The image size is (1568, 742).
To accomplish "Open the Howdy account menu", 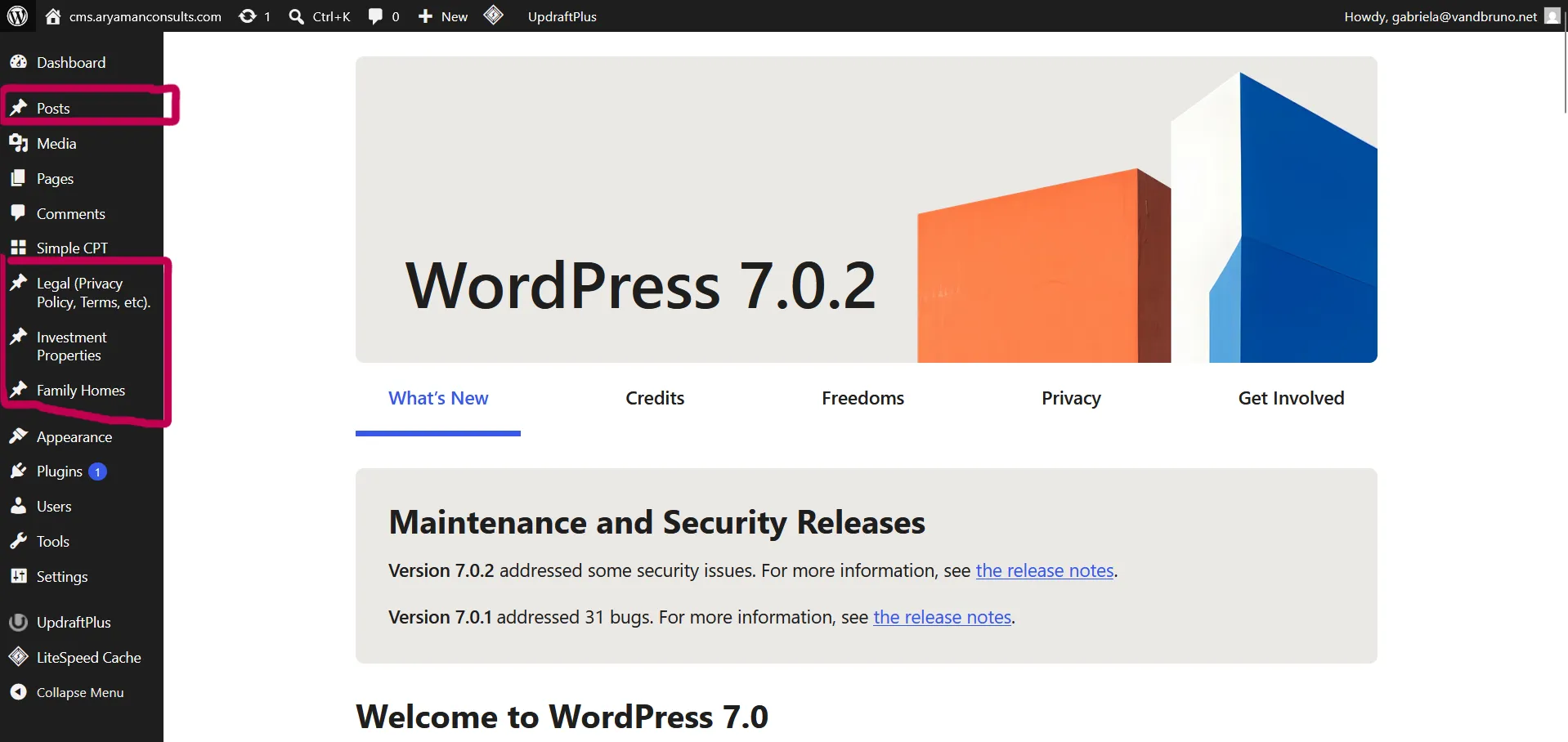I will click(x=1452, y=16).
